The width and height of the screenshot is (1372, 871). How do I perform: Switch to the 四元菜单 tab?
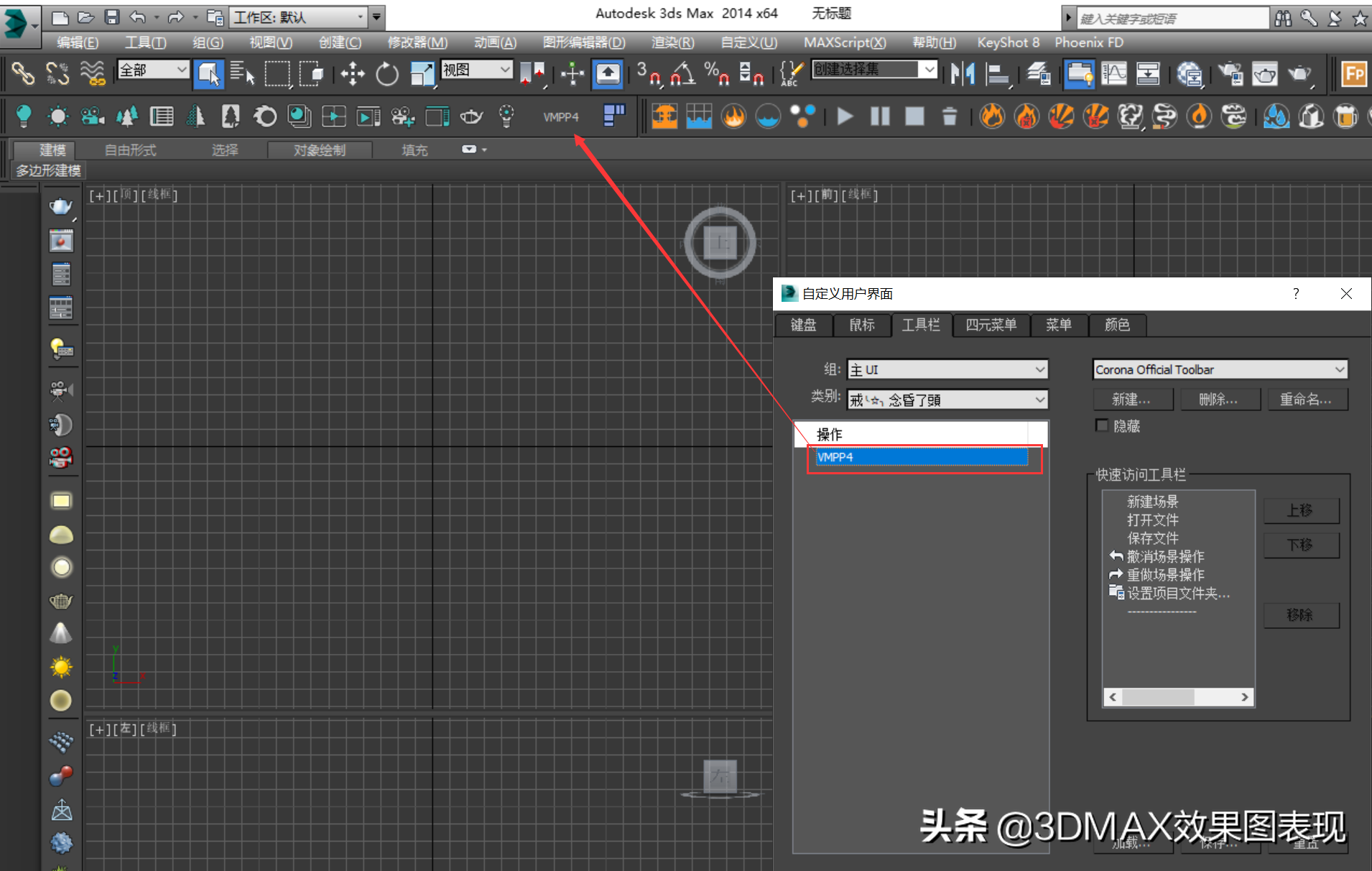(991, 325)
